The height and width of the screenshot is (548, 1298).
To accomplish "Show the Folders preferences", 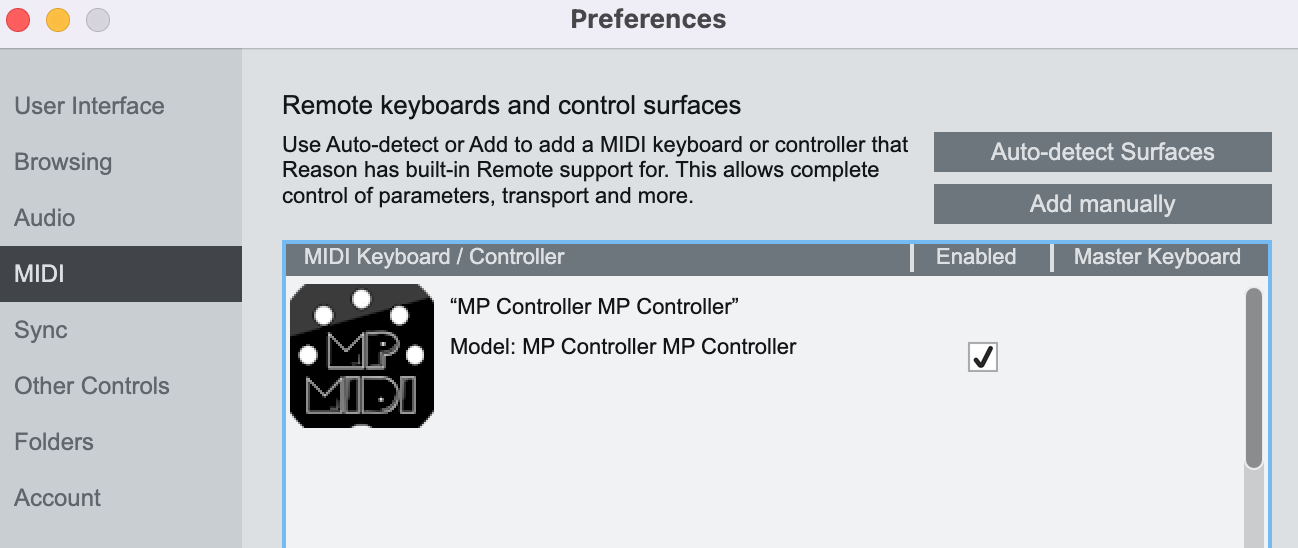I will 54,442.
